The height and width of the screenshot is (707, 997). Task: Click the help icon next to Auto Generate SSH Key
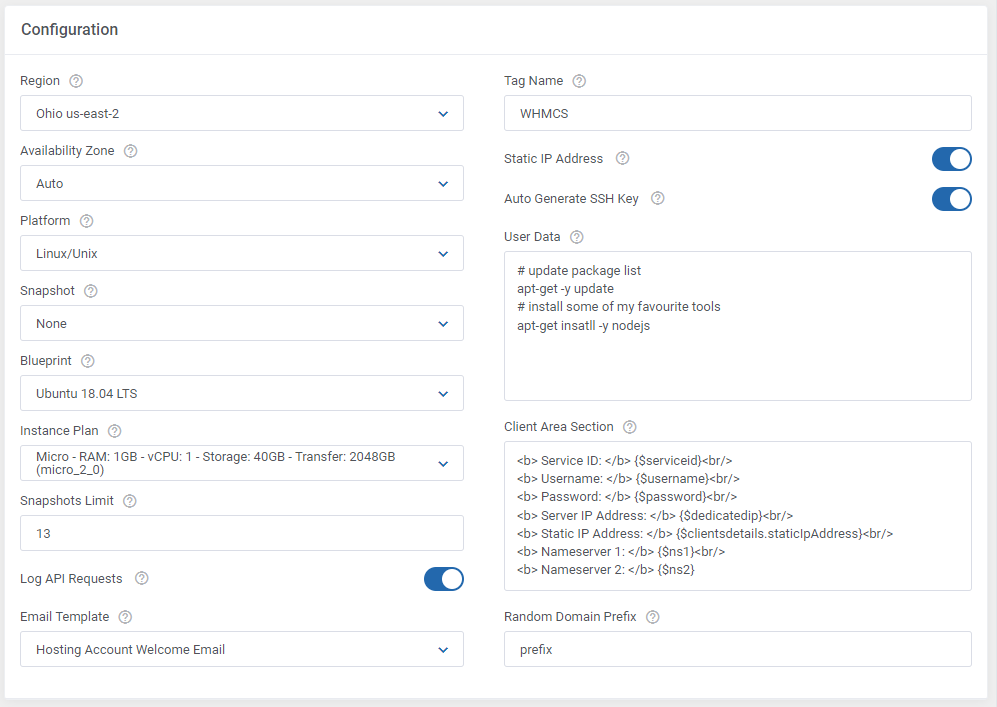point(658,198)
